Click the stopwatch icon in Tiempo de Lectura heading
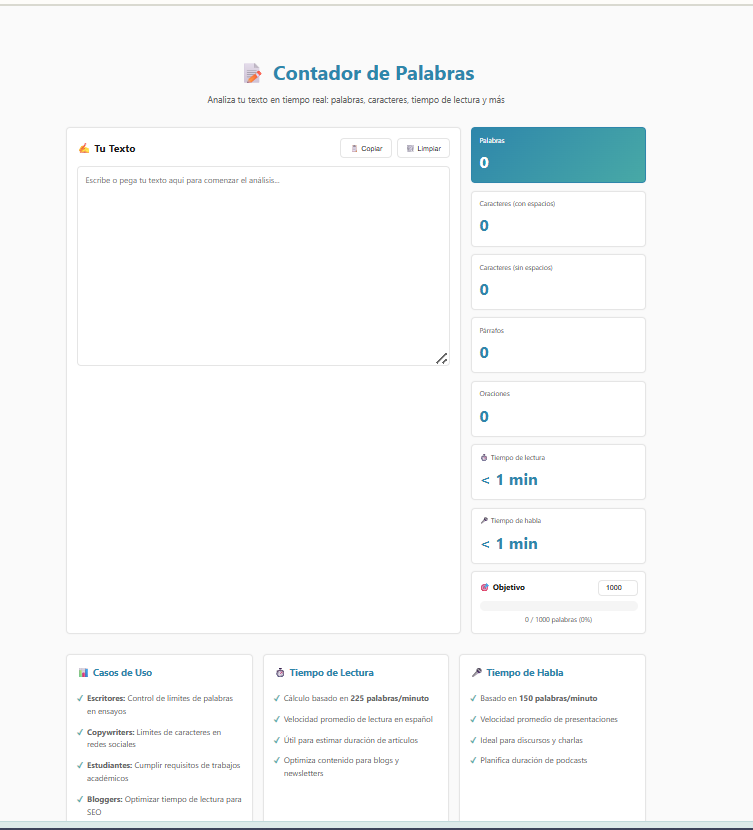Screen dimensions: 753x830 click(279, 673)
